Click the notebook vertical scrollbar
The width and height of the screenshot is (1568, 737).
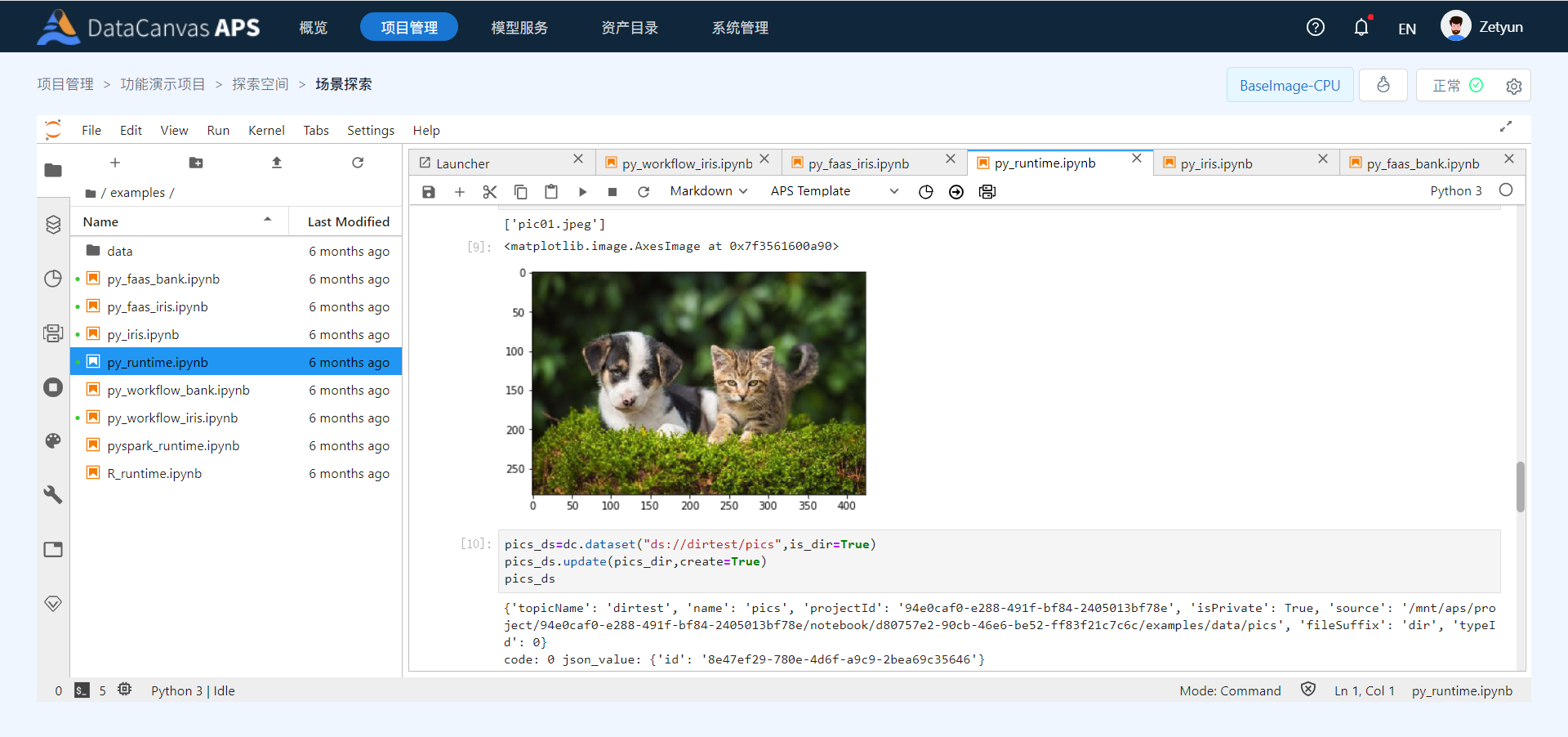1520,487
